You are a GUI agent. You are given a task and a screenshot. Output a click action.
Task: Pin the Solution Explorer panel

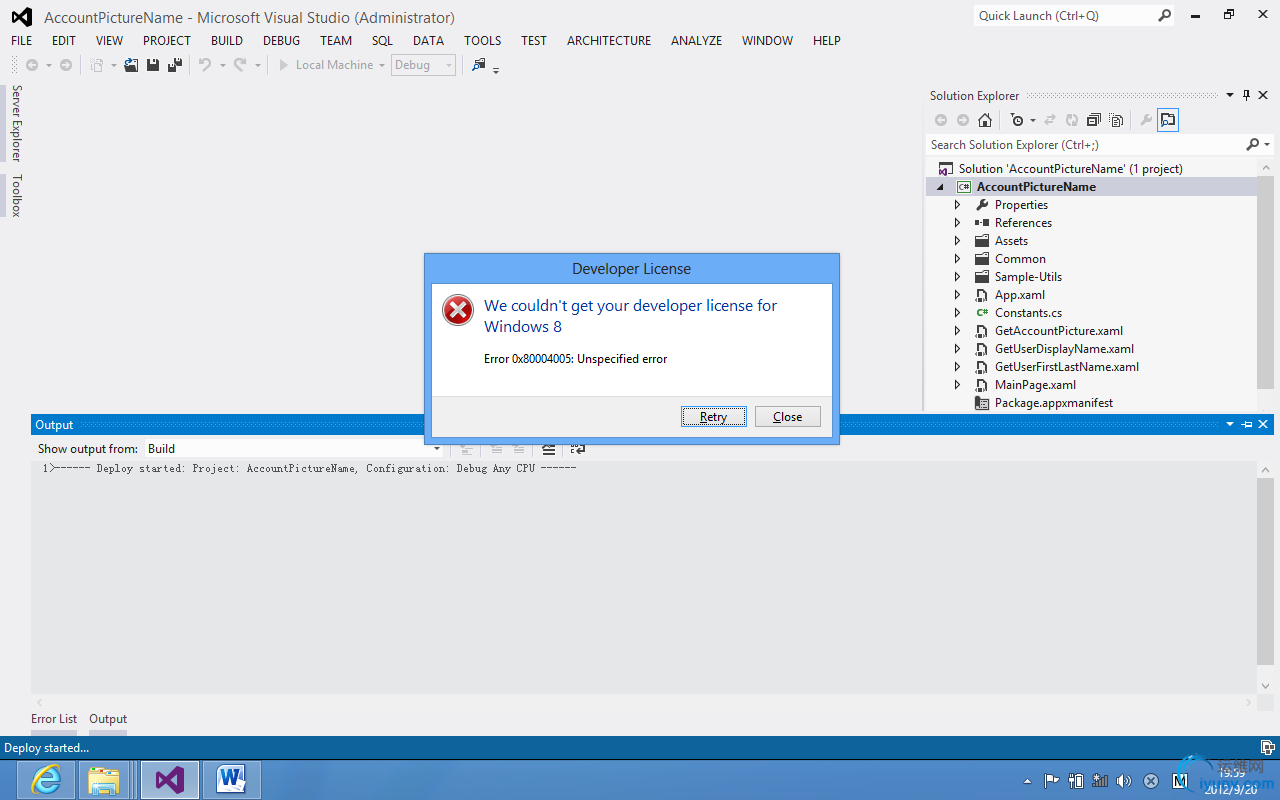click(x=1246, y=96)
